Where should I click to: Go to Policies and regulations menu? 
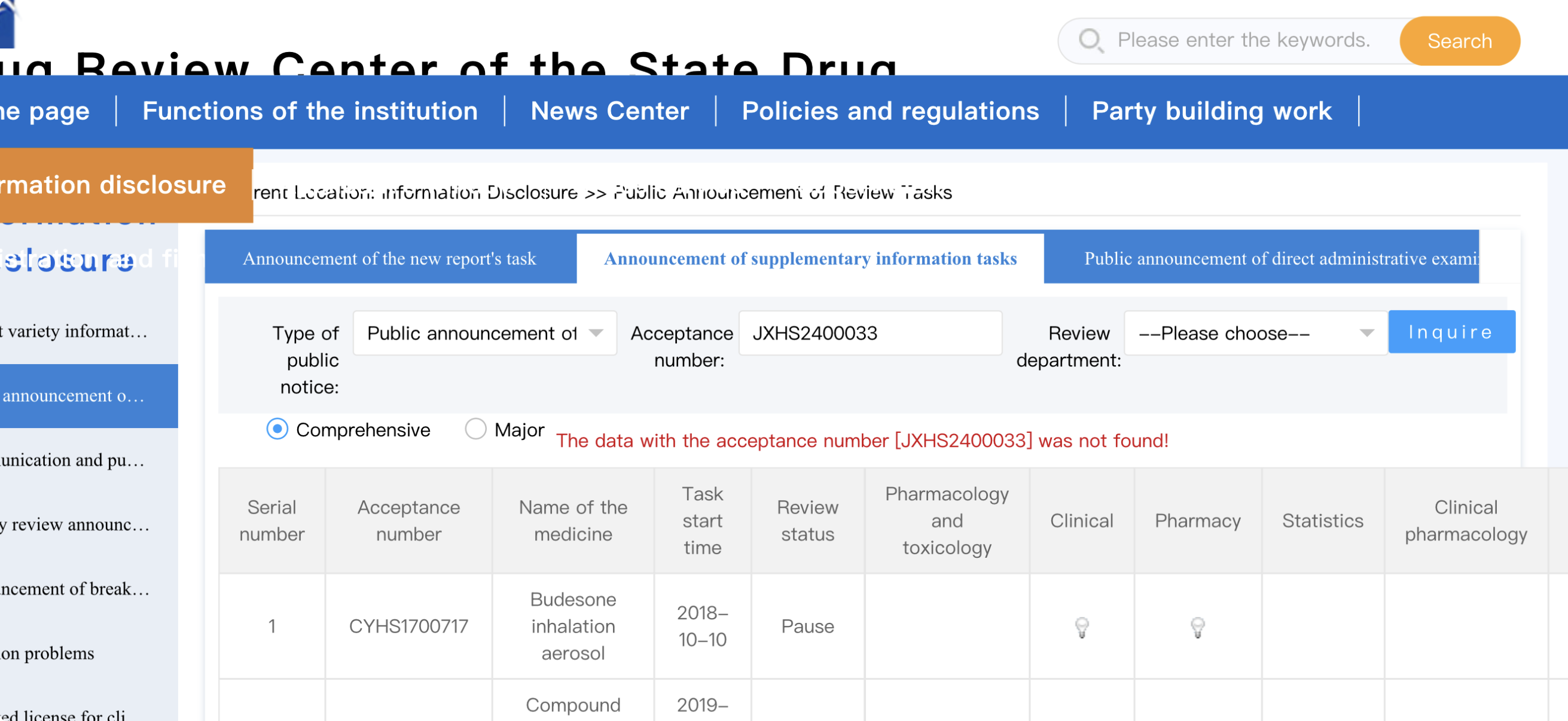890,111
